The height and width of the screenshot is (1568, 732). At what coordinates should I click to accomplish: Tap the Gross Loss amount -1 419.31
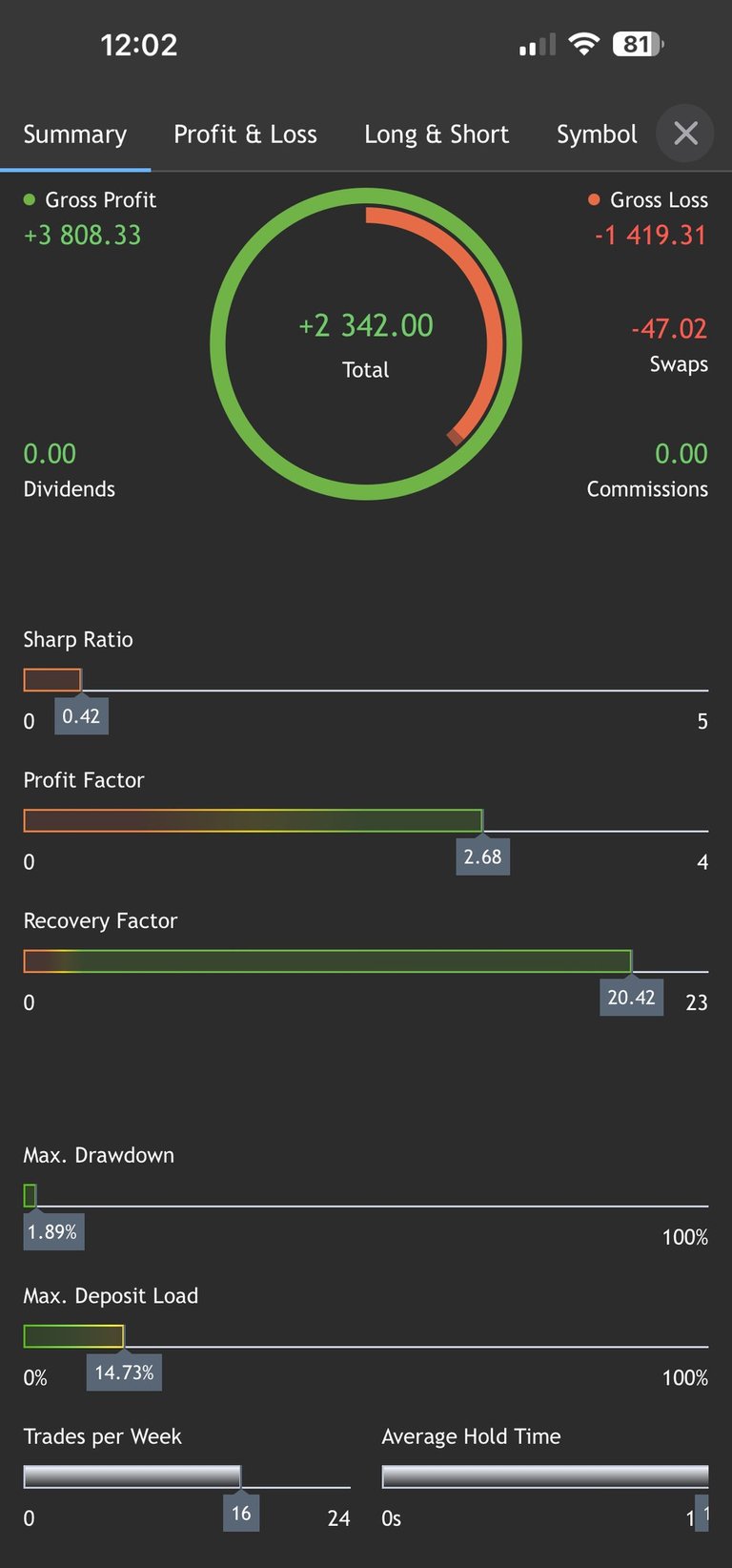tap(650, 235)
